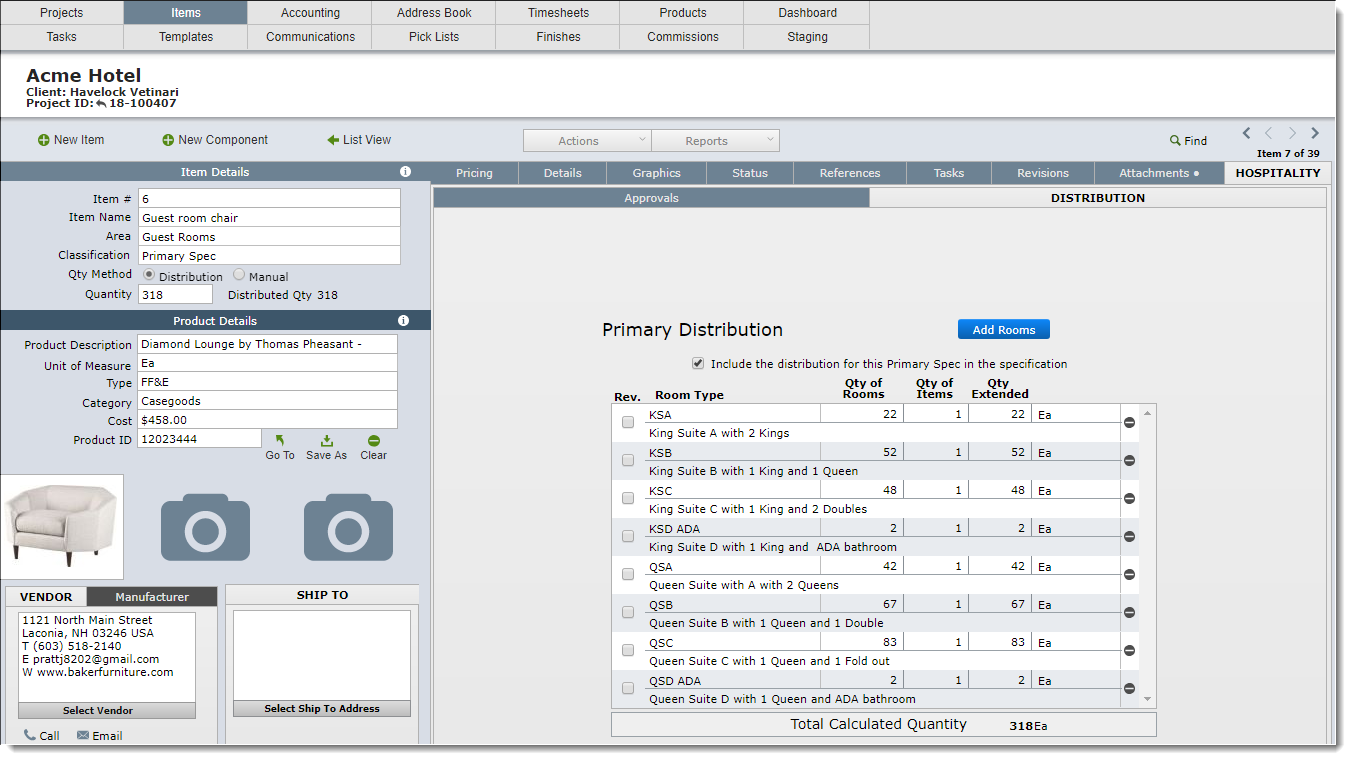Click the Quantity input field

coord(175,295)
